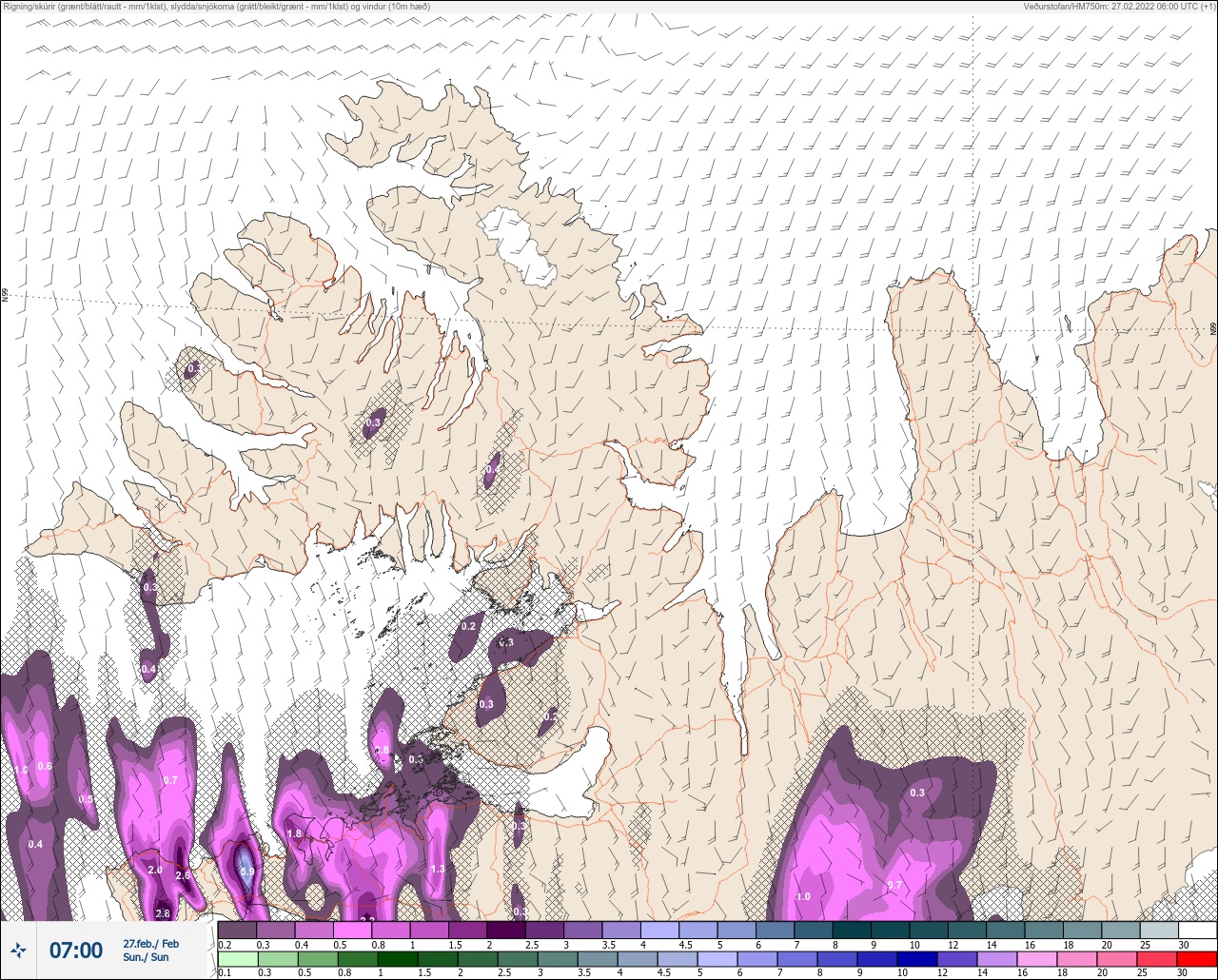Viewport: 1218px width, 980px height.
Task: Click the 5.9 precipitation peak label on the map
Action: pyautogui.click(x=246, y=871)
